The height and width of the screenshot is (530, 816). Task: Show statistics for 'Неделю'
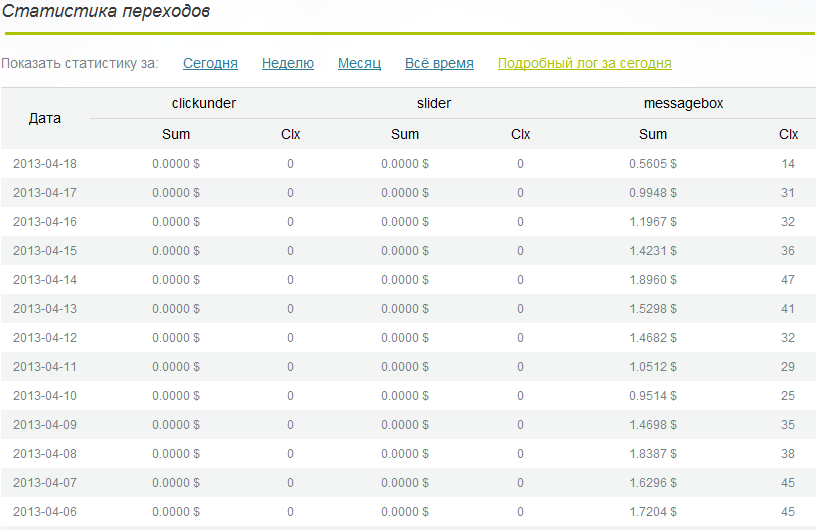(x=288, y=63)
